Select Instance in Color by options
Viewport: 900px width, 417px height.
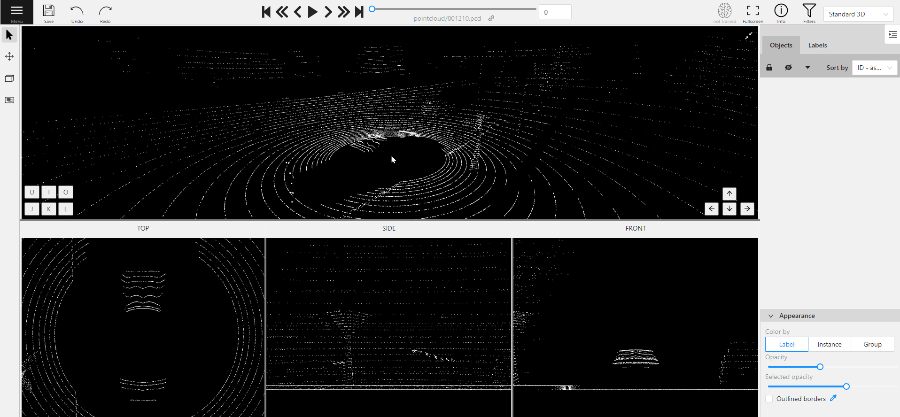pyautogui.click(x=829, y=344)
